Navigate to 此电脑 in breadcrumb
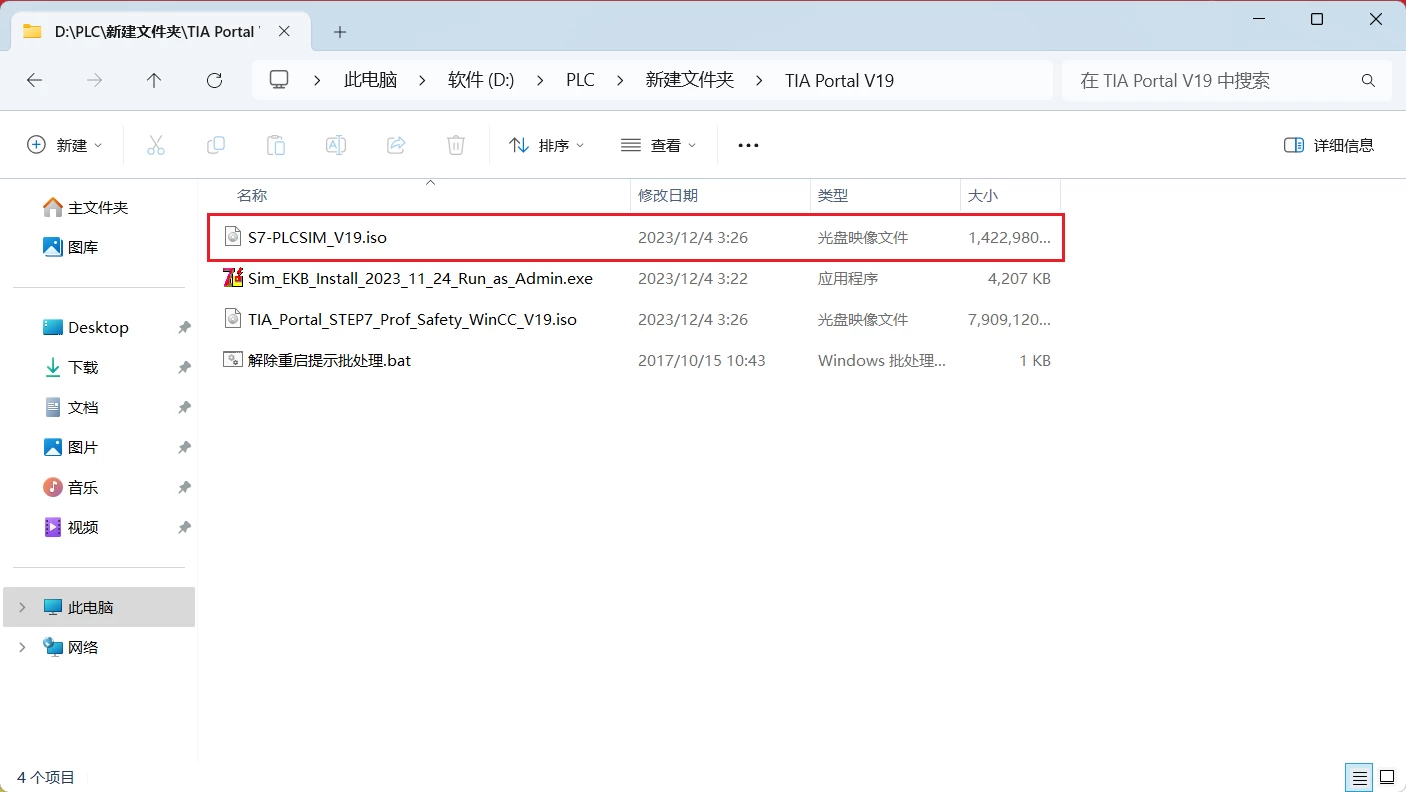The image size is (1406, 792). (x=370, y=81)
